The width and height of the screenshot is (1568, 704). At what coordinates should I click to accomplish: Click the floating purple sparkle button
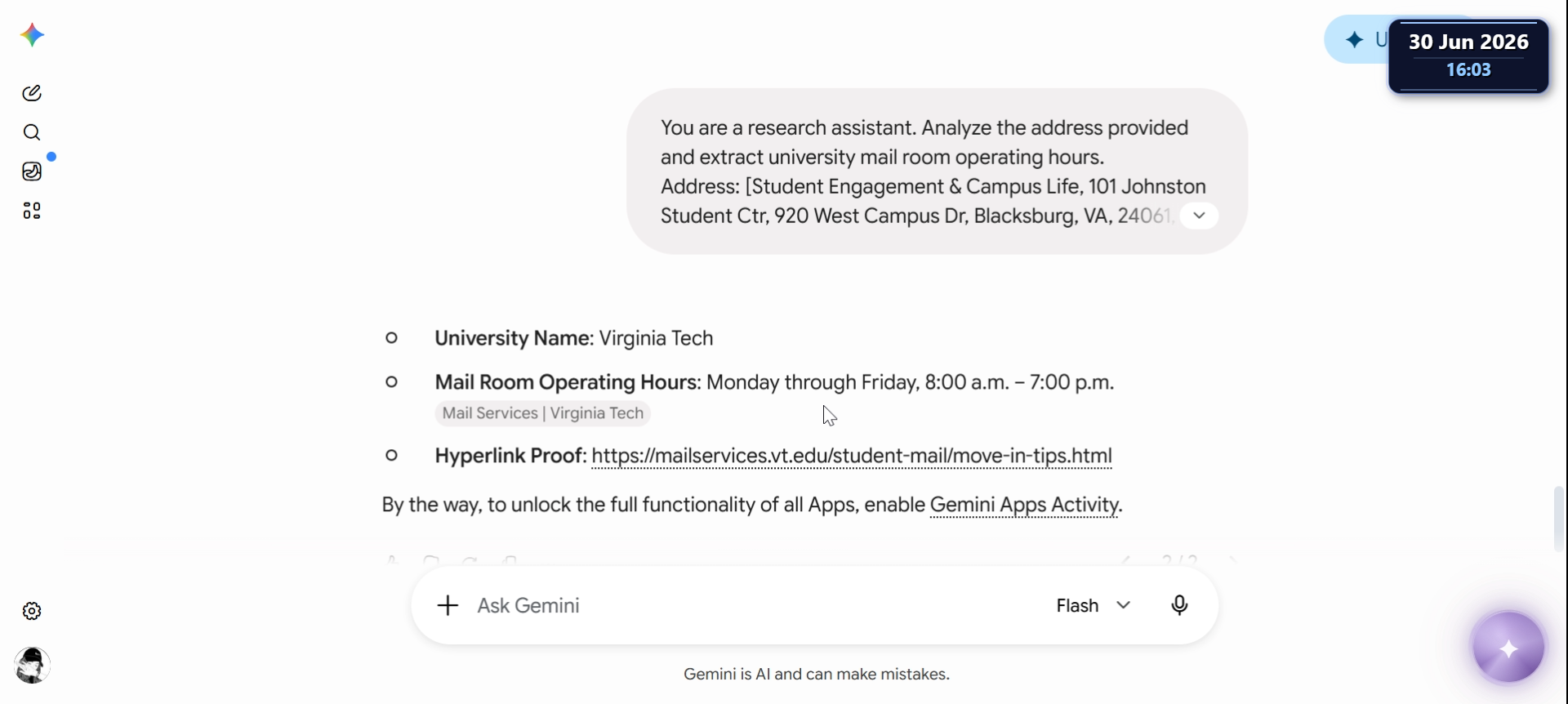pyautogui.click(x=1508, y=649)
